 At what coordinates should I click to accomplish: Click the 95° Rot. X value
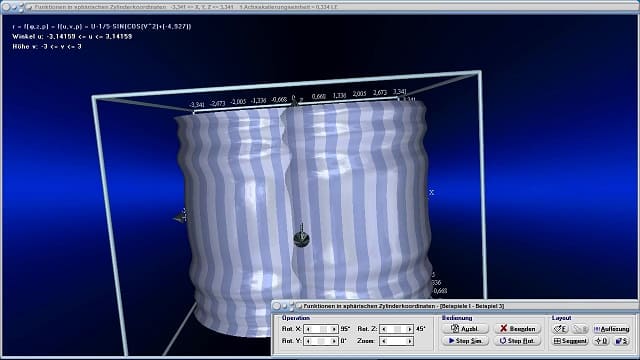click(345, 329)
